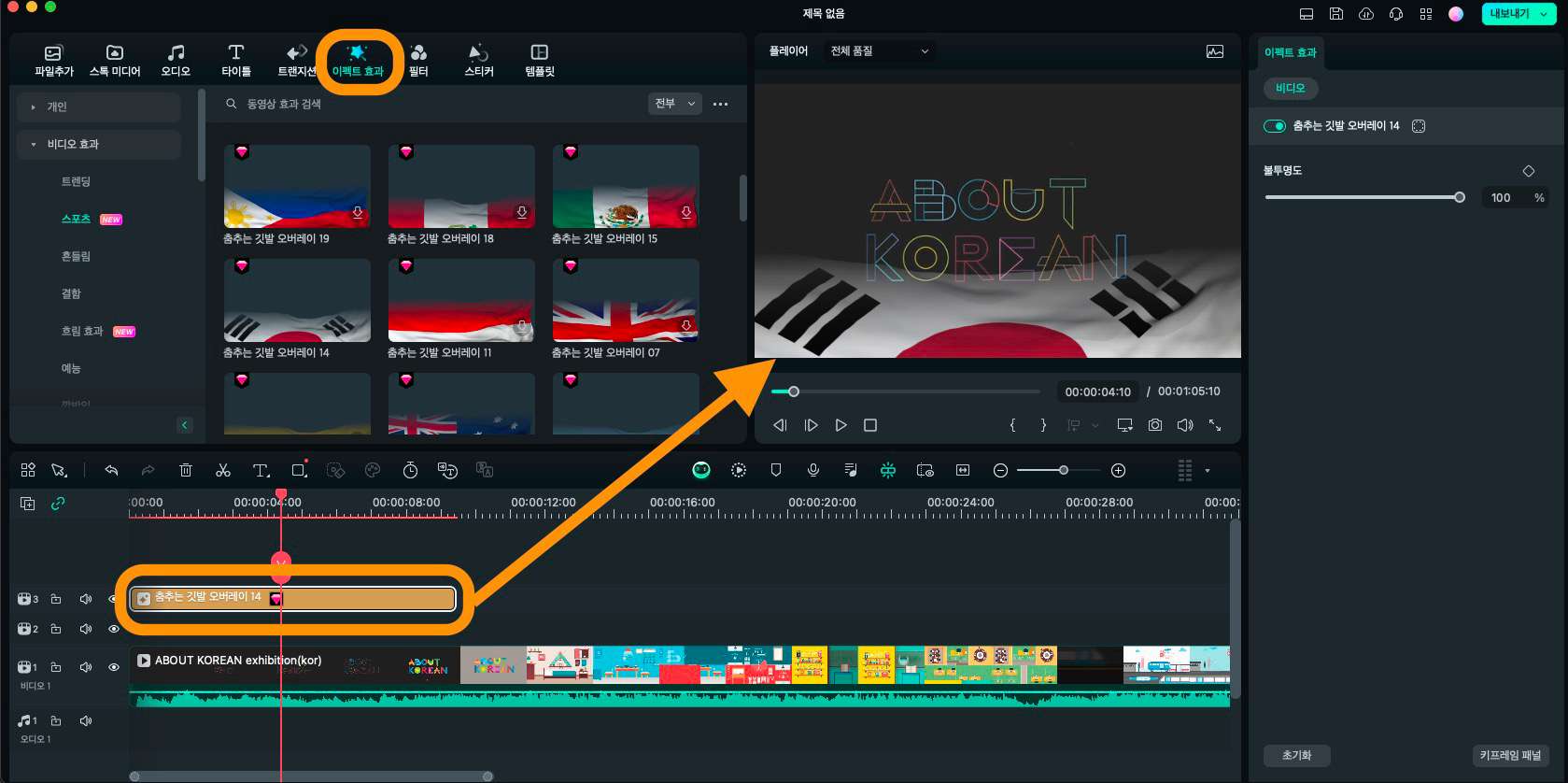This screenshot has height=783, width=1568.
Task: Select the 비디오 sub-tab in properties
Action: pyautogui.click(x=1291, y=88)
